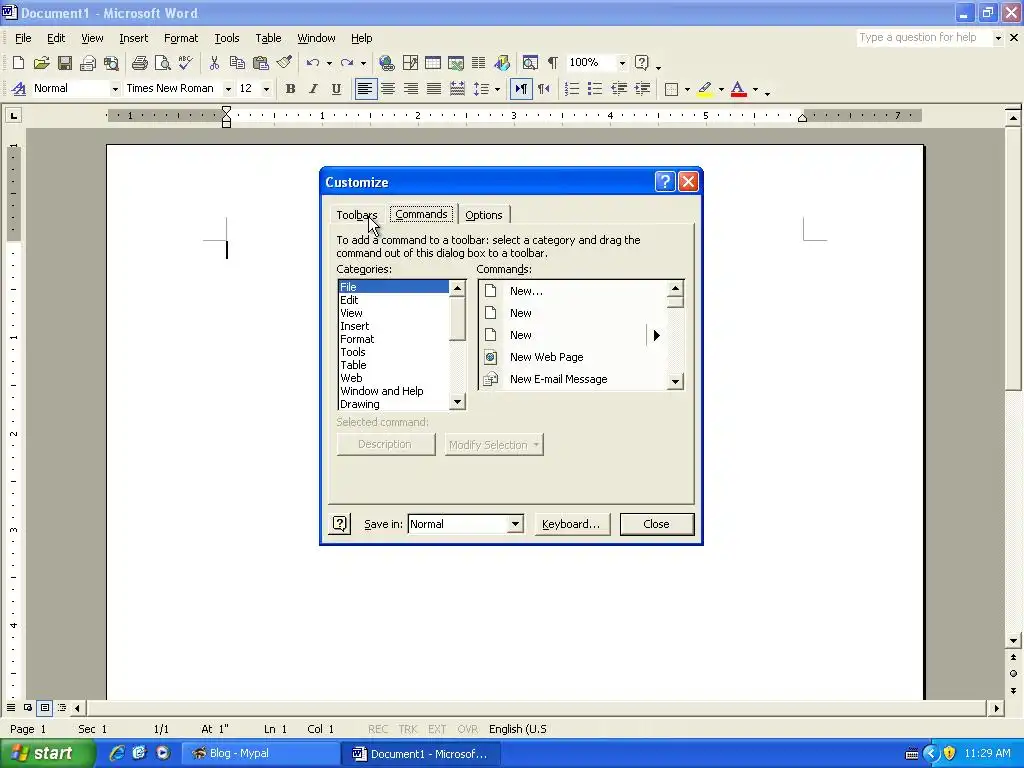Switch to Blog - Mypal taskbar window
The width and height of the screenshot is (1024, 768).
259,753
